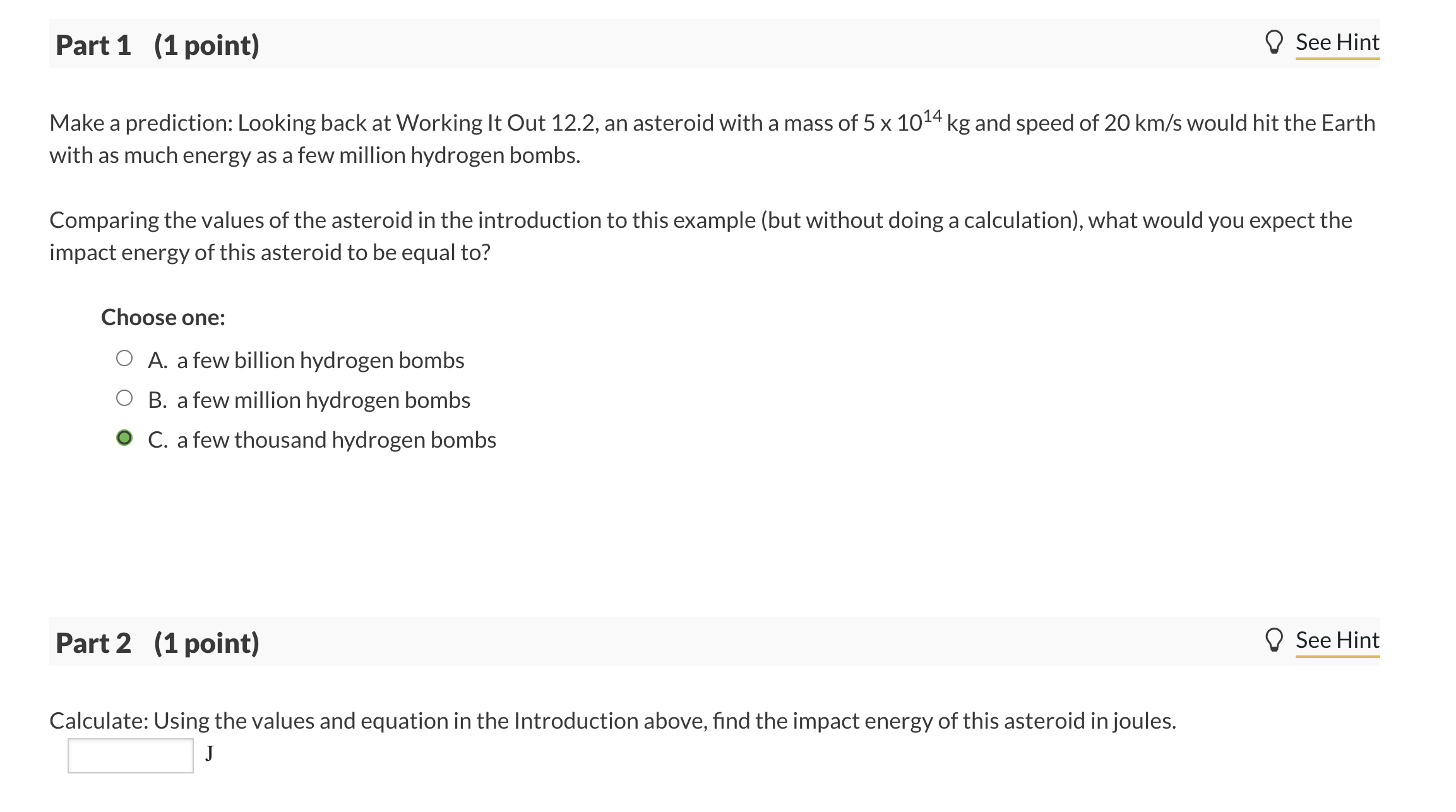1456x812 pixels.
Task: Select answer C, a few thousand hydrogen bombs
Action: [126, 437]
